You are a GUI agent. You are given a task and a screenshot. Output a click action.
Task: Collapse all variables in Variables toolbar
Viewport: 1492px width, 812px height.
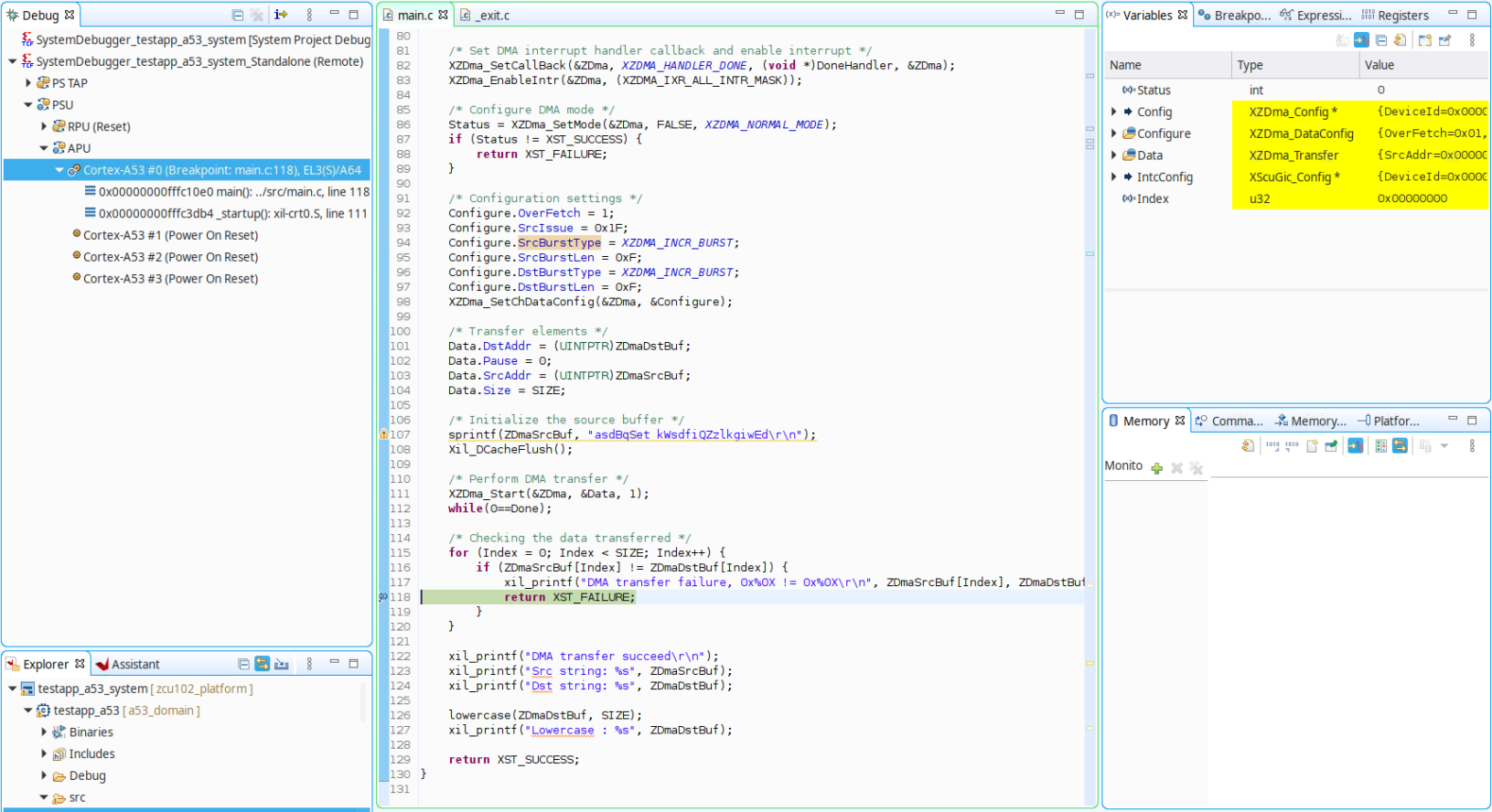(1381, 40)
